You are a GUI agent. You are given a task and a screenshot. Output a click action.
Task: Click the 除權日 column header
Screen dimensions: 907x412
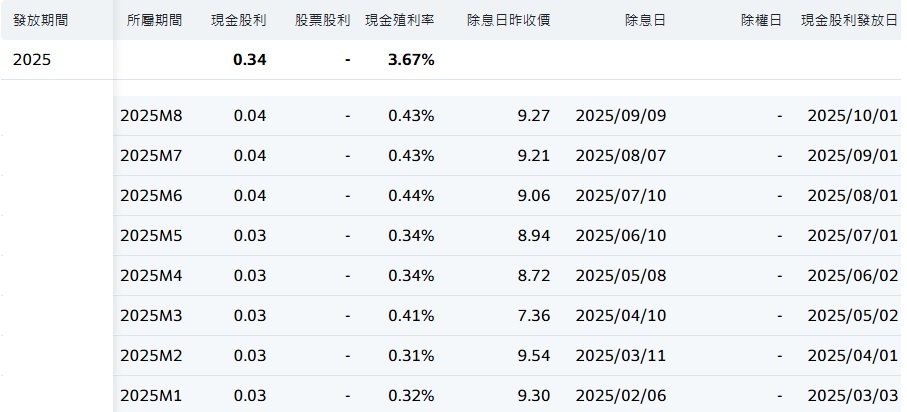(x=761, y=20)
